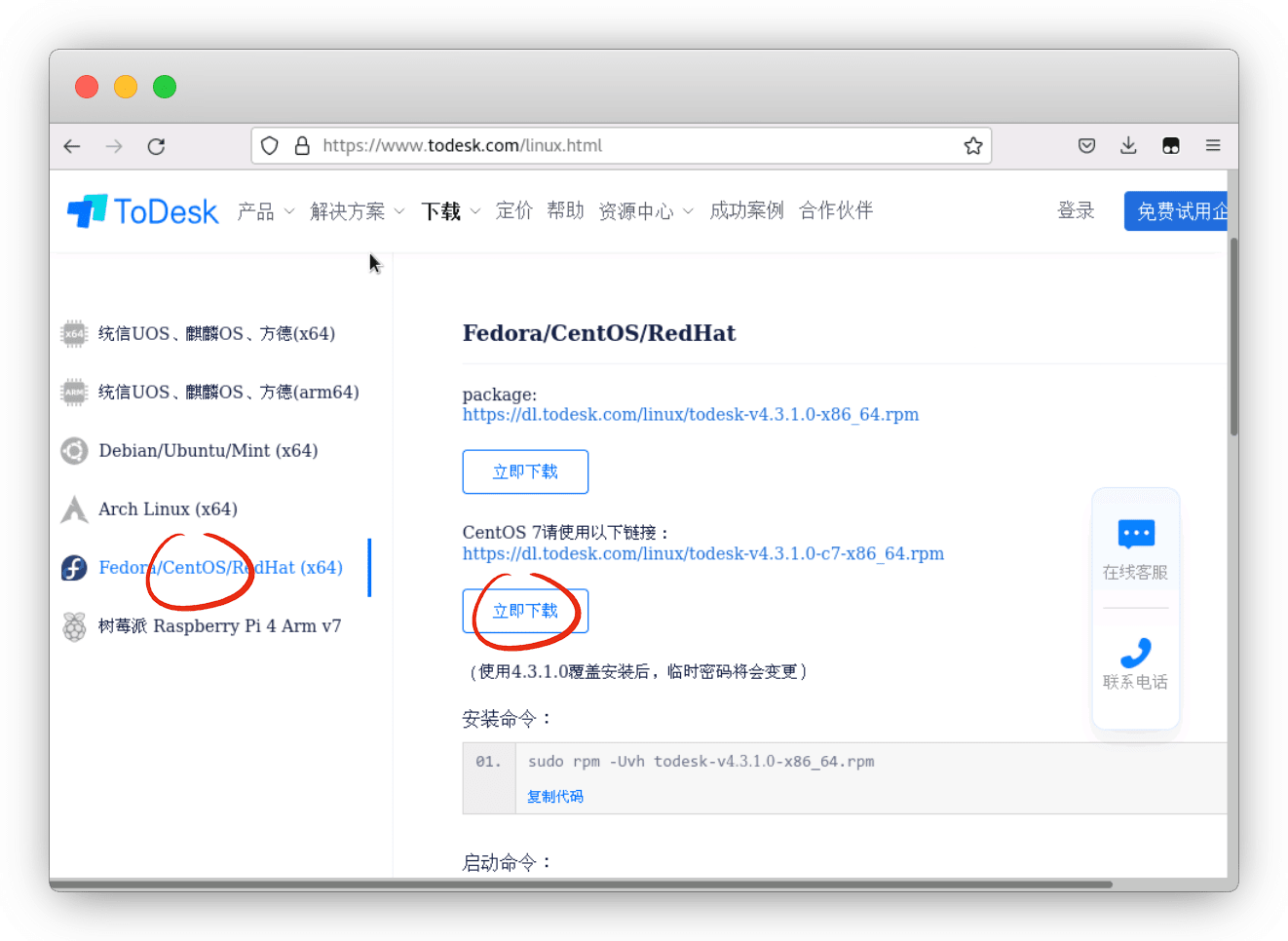Select Arch Linux (x64) in sidebar
1288x941 pixels.
pyautogui.click(x=168, y=509)
